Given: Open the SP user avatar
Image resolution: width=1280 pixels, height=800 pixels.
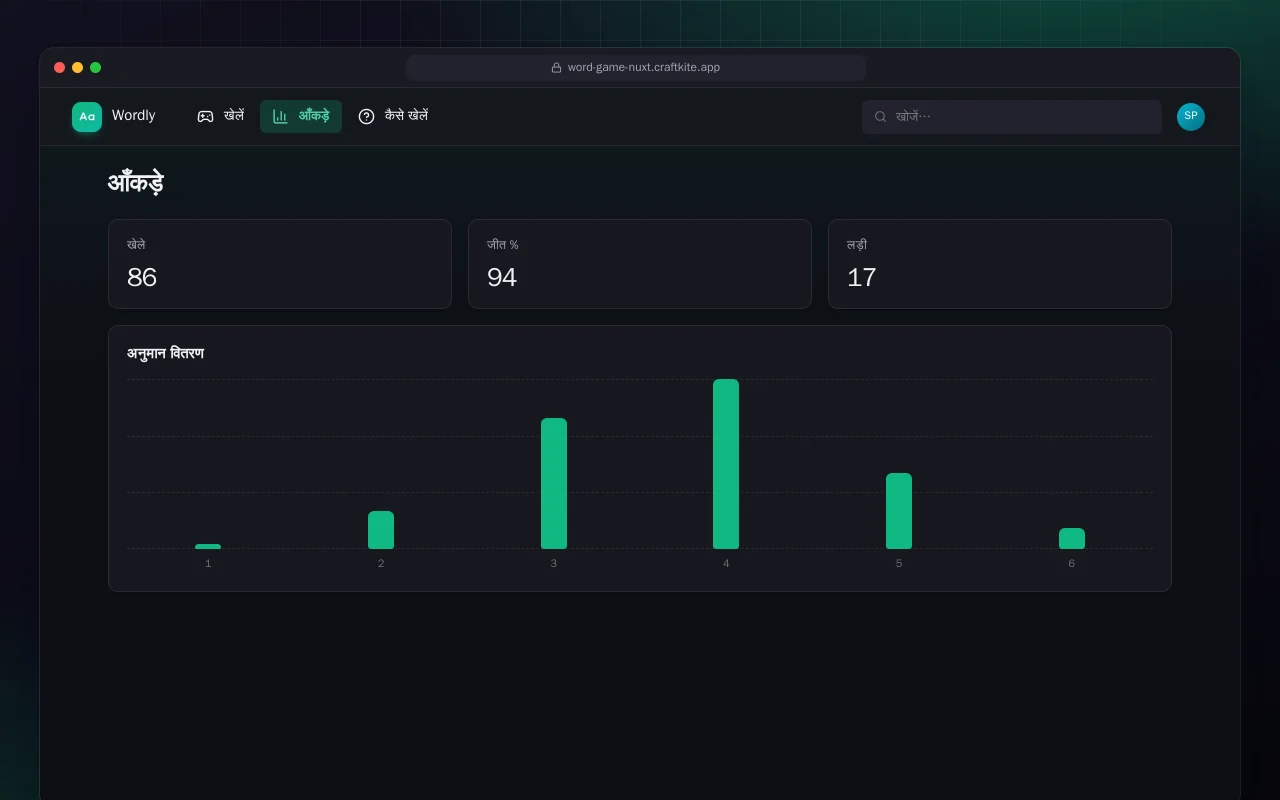Looking at the screenshot, I should pos(1191,117).
